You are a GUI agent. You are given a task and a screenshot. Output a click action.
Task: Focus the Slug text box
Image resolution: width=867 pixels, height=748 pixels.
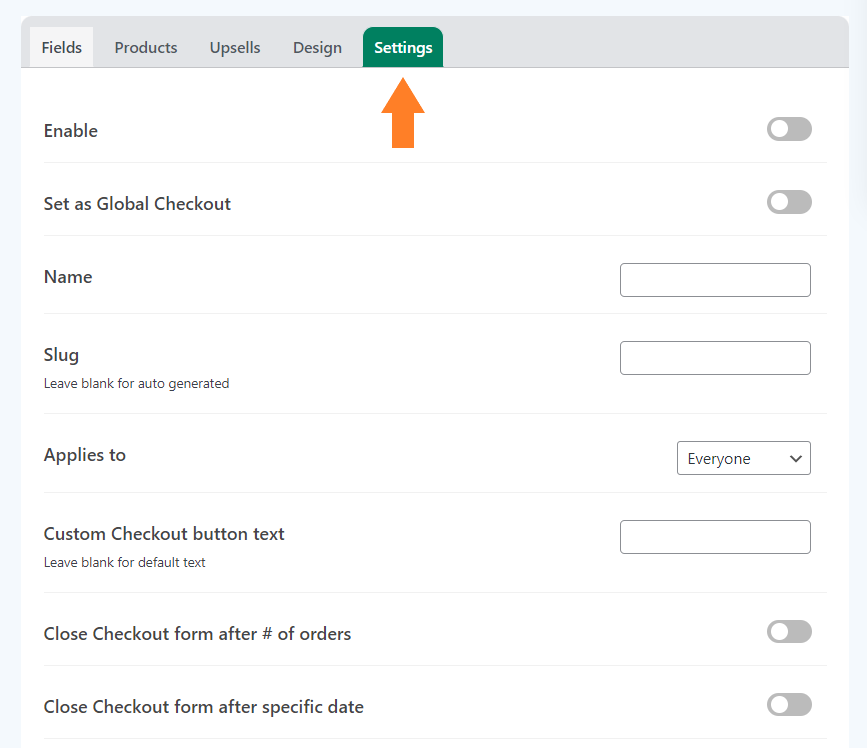[715, 358]
